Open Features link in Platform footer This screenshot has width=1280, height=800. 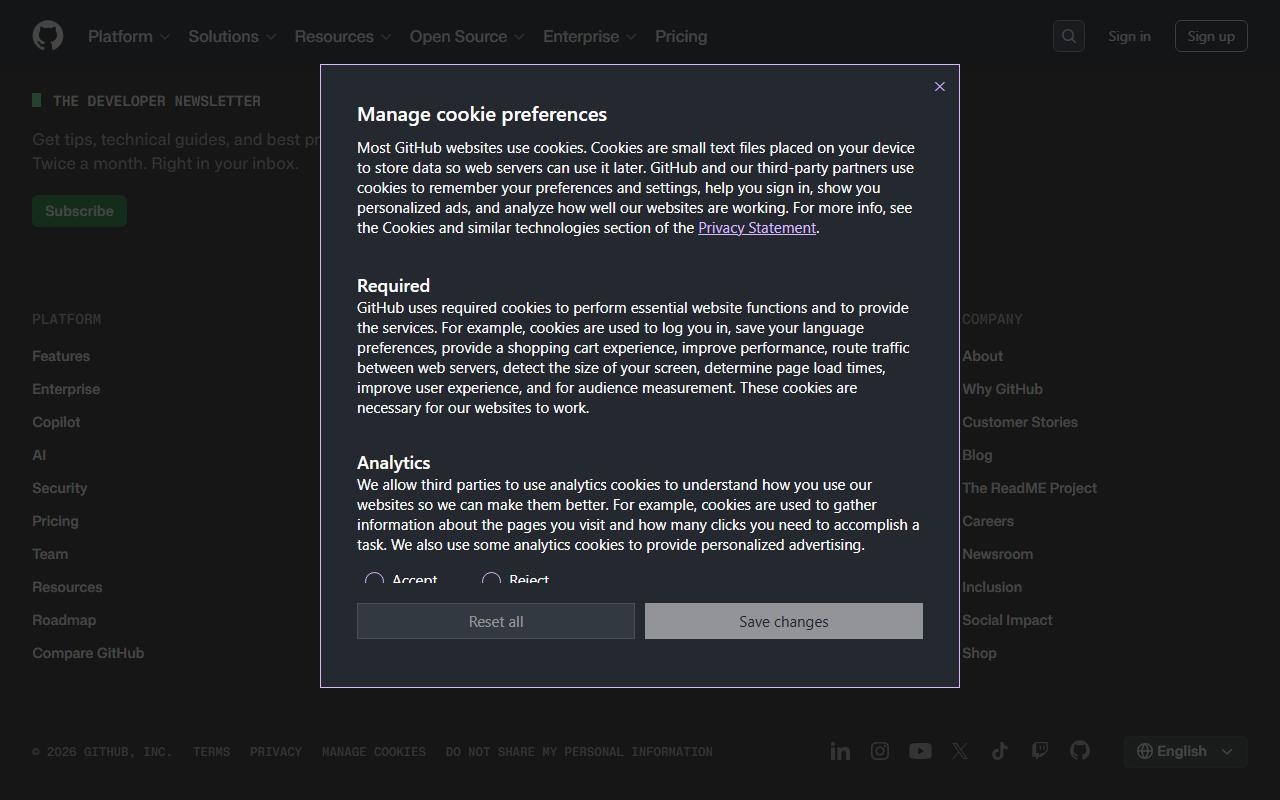tap(61, 356)
